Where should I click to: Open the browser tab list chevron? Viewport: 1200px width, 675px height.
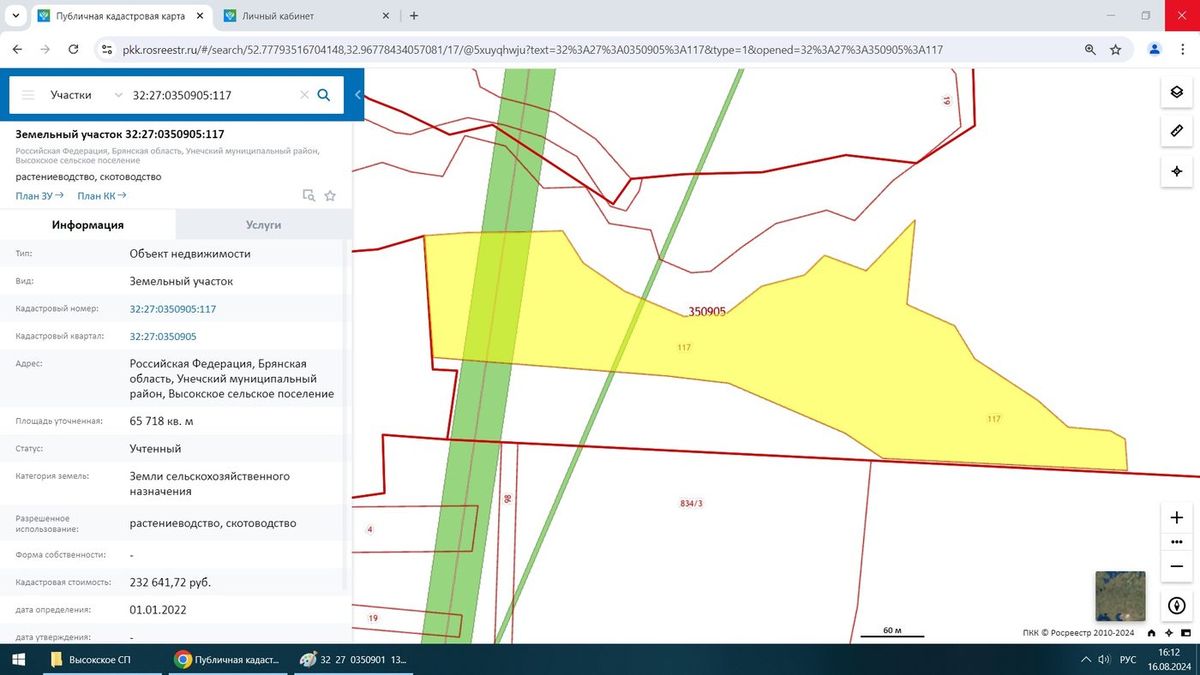(x=15, y=15)
